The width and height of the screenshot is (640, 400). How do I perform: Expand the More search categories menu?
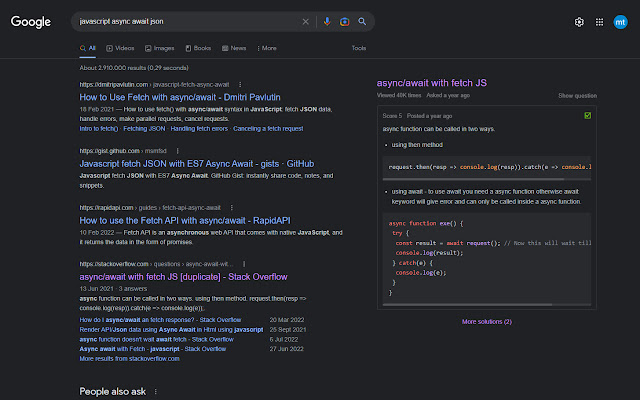tap(267, 48)
